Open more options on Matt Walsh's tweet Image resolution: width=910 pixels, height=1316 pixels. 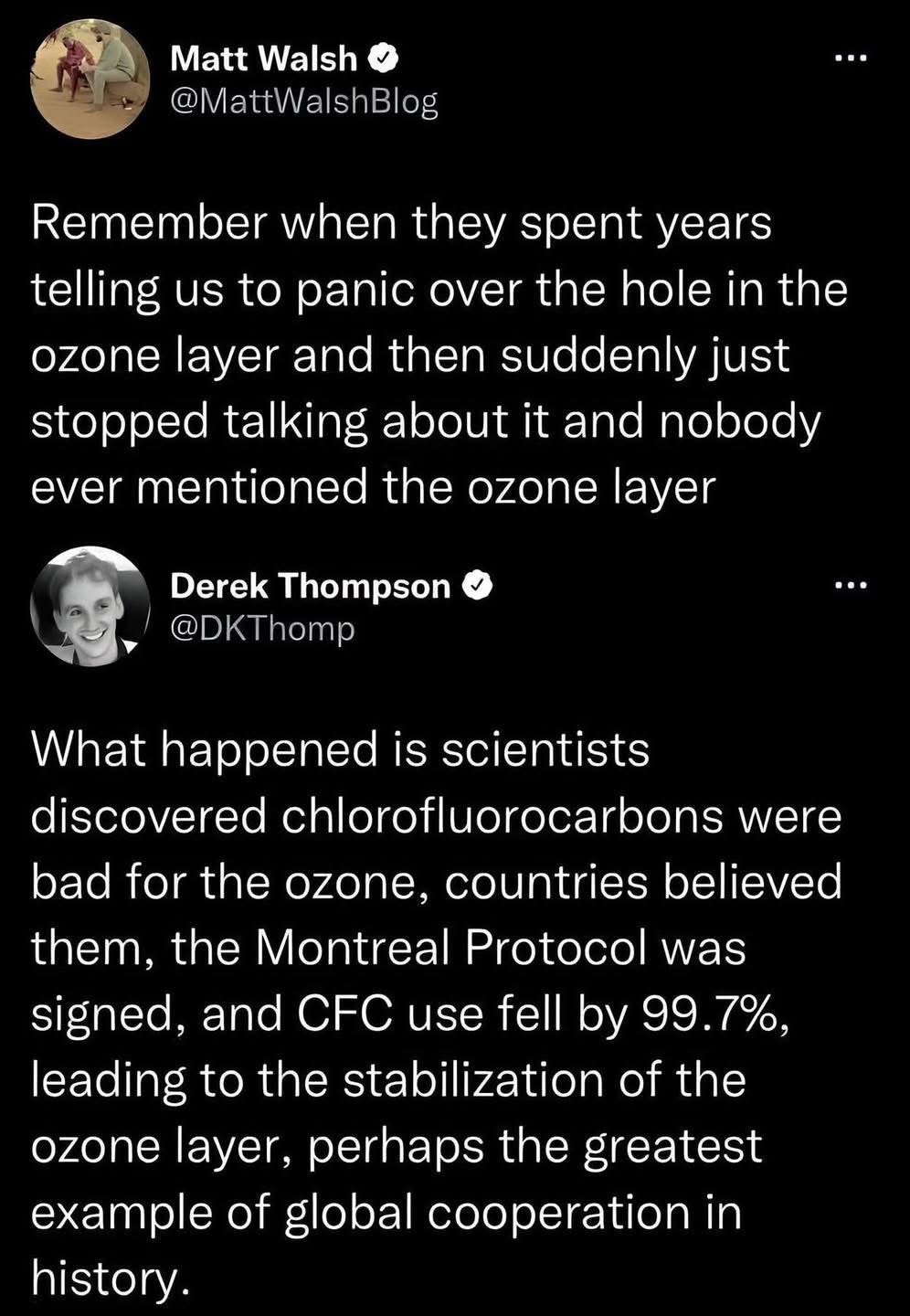pyautogui.click(x=848, y=59)
